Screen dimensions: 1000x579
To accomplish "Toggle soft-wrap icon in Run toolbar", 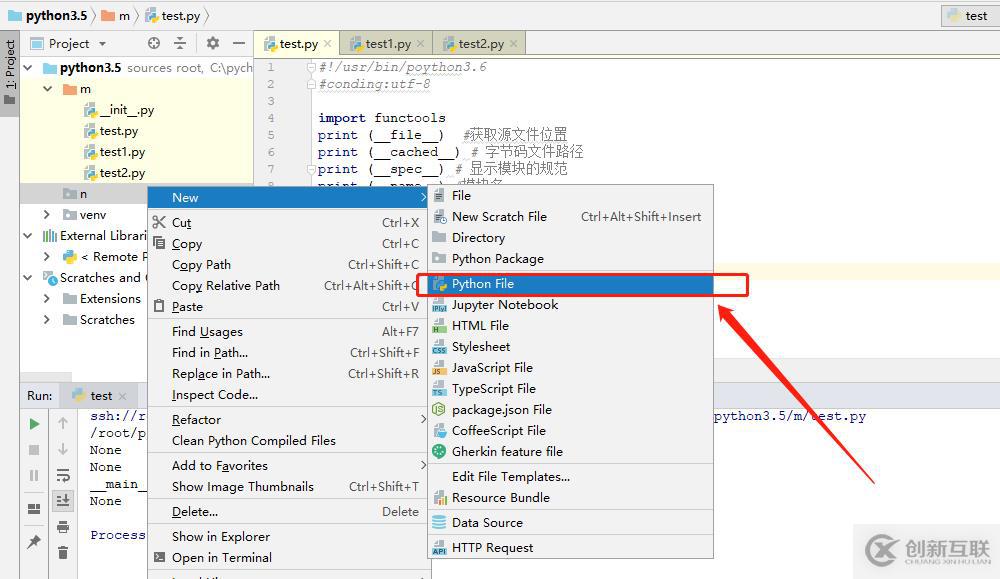I will [62, 475].
